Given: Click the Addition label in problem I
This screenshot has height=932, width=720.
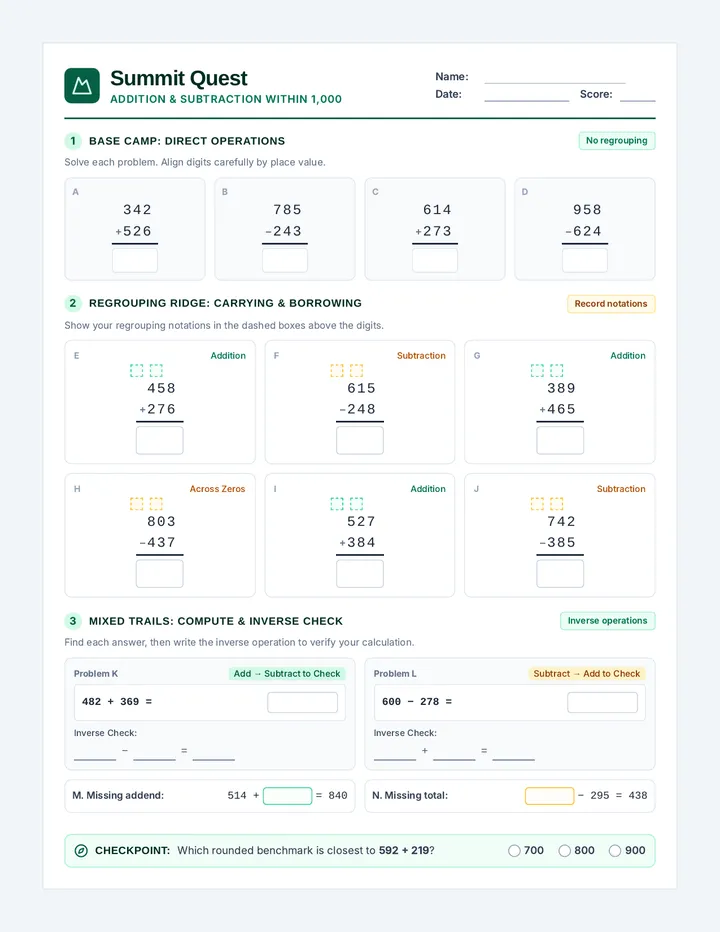Looking at the screenshot, I should click(428, 489).
